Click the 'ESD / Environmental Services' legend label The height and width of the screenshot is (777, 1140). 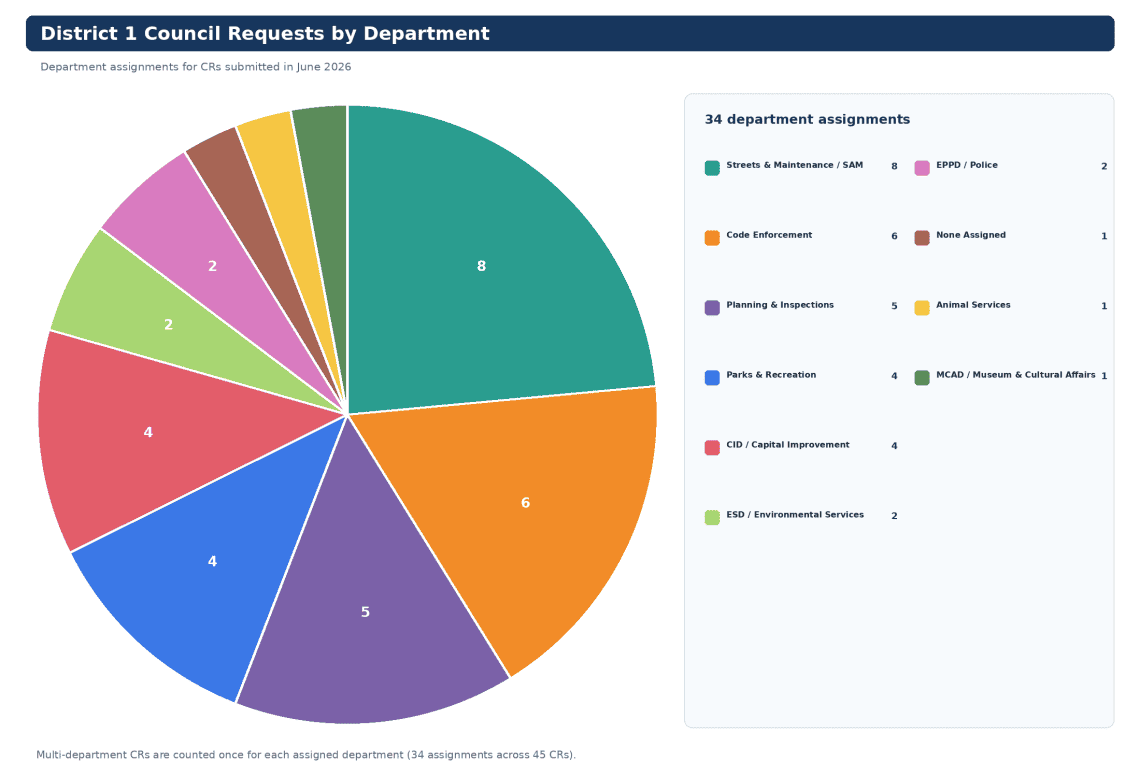(795, 514)
